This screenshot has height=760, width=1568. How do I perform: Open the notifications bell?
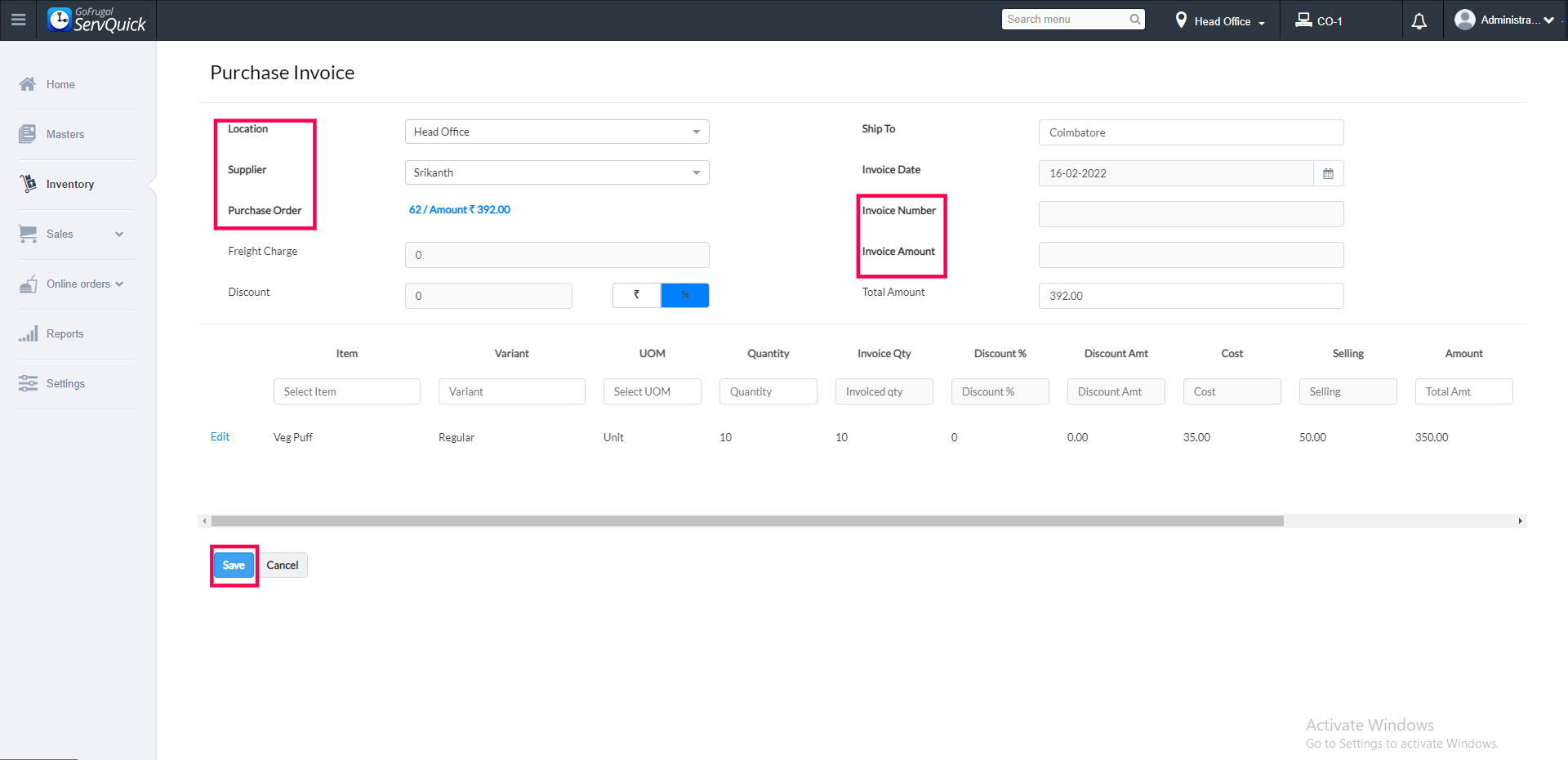tap(1419, 21)
